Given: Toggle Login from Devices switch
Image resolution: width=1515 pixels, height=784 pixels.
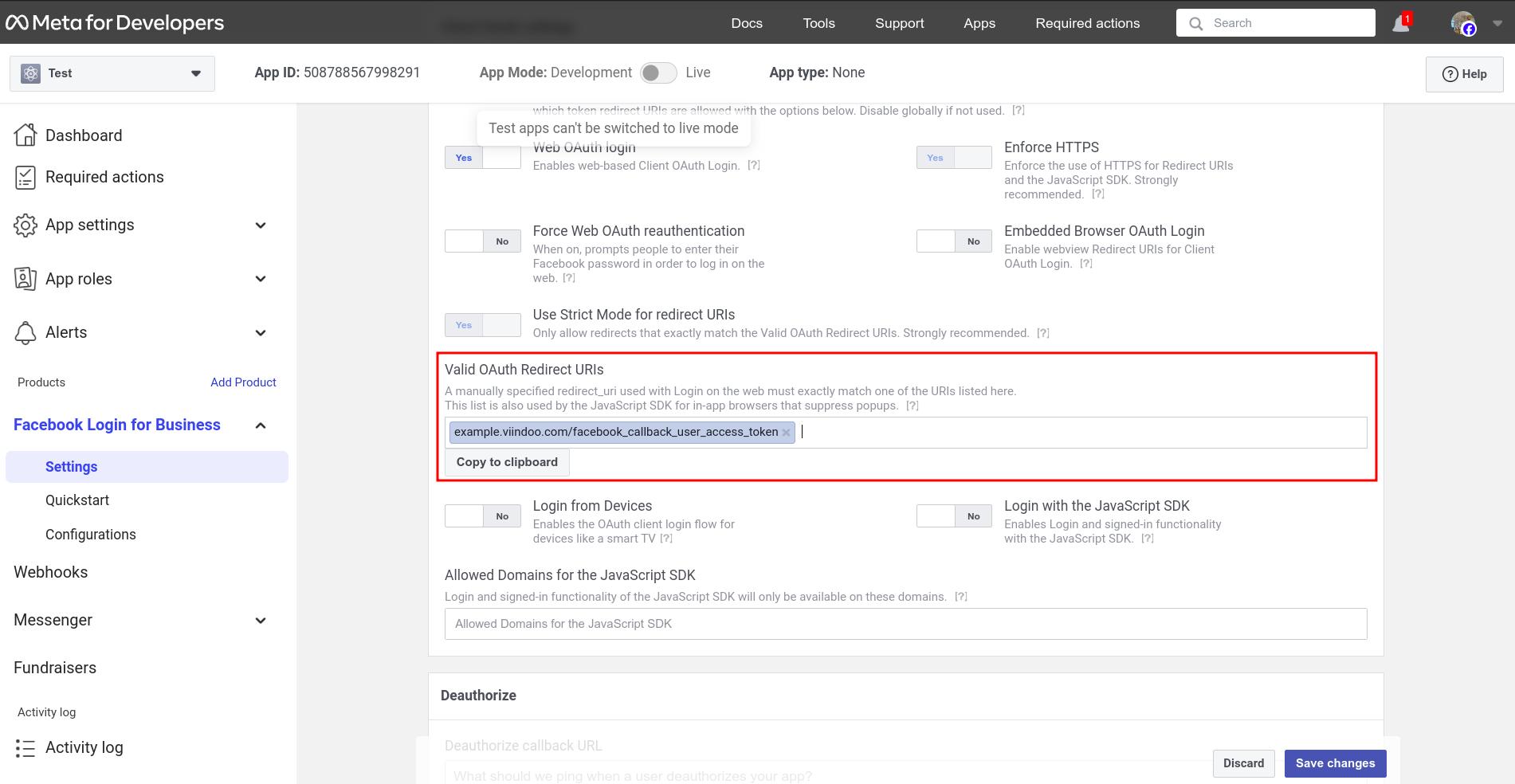Looking at the screenshot, I should (482, 516).
